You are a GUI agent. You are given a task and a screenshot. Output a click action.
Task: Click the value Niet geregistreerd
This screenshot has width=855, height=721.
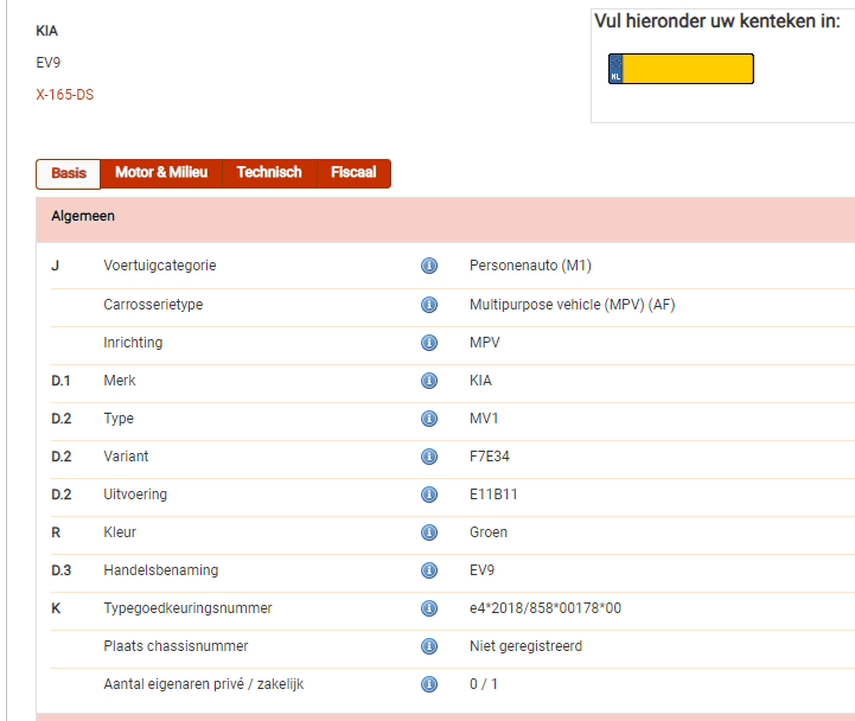point(526,646)
